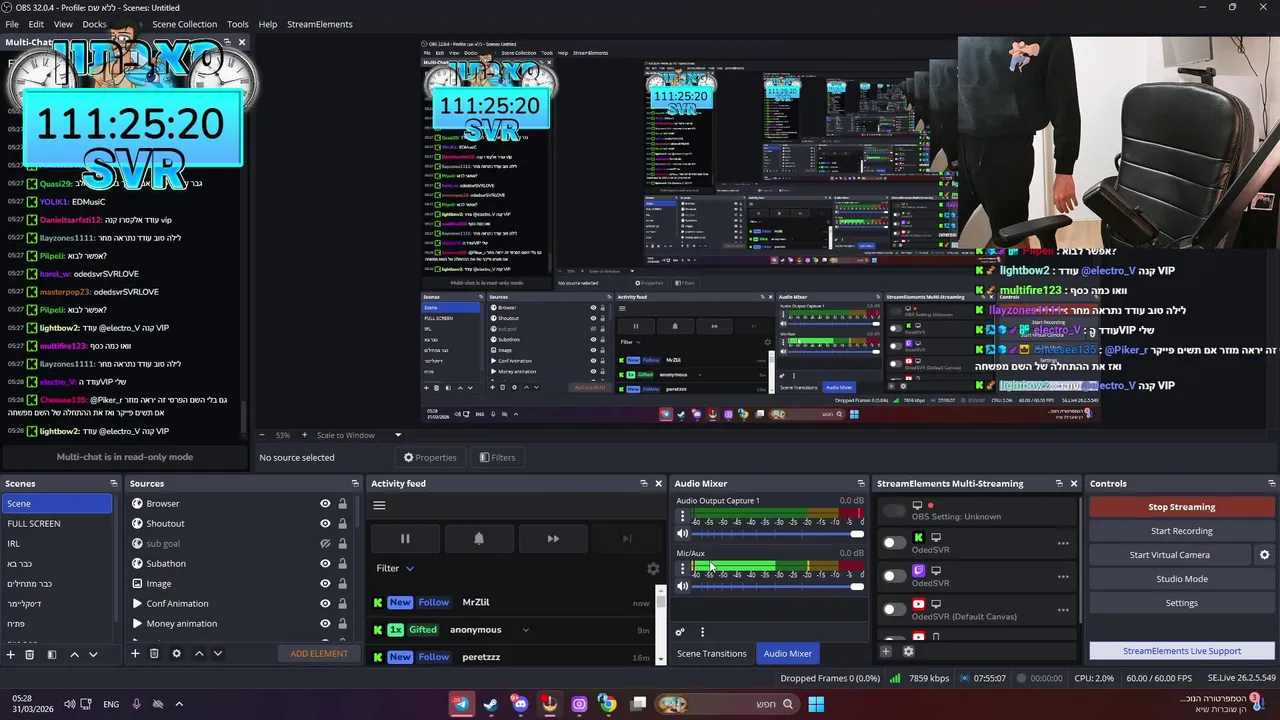The width and height of the screenshot is (1280, 720).
Task: Click Start Virtual Camera button
Action: click(x=1170, y=555)
